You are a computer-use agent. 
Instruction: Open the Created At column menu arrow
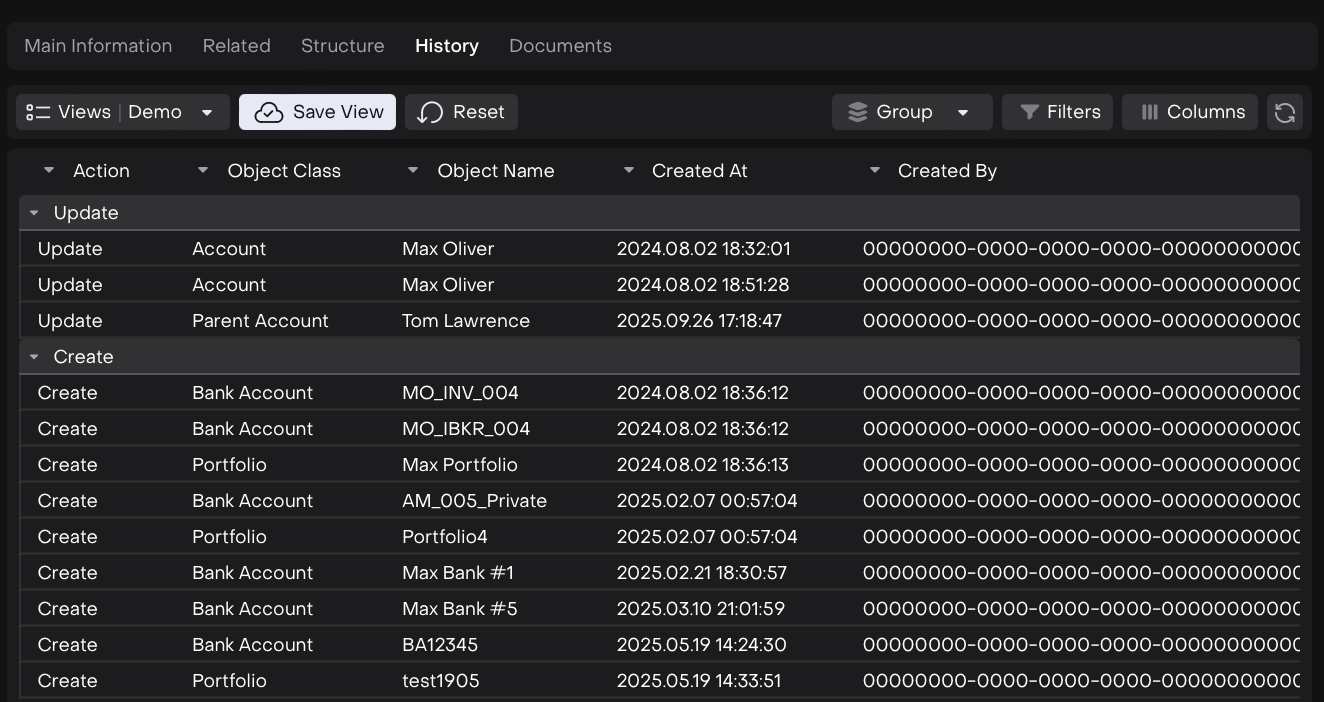(629, 171)
